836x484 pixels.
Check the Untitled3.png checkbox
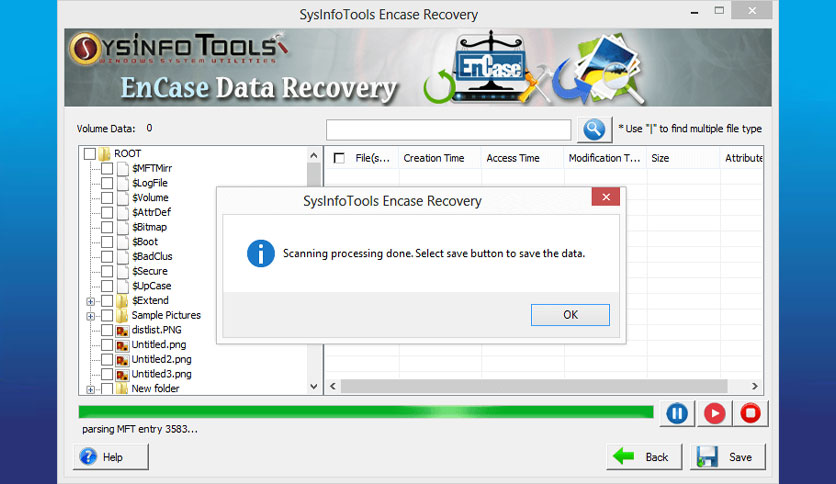click(107, 374)
